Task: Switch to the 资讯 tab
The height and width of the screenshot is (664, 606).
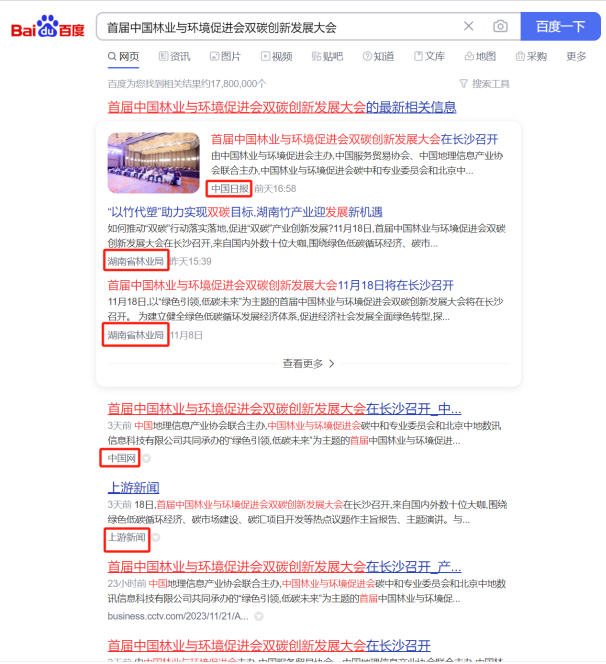Action: 174,56
